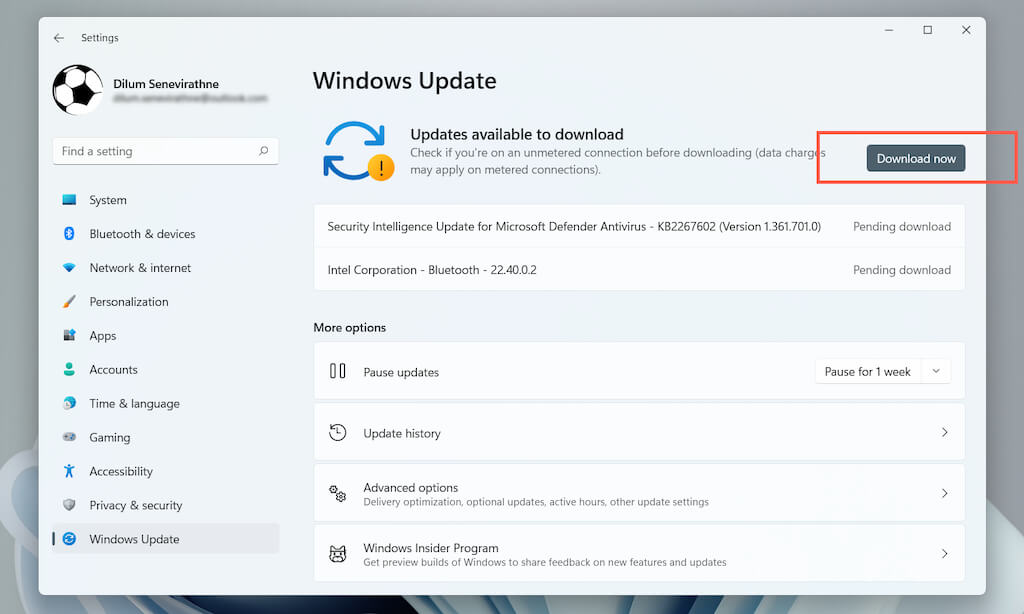Click the Privacy & security shield icon
The width and height of the screenshot is (1024, 614).
69,505
